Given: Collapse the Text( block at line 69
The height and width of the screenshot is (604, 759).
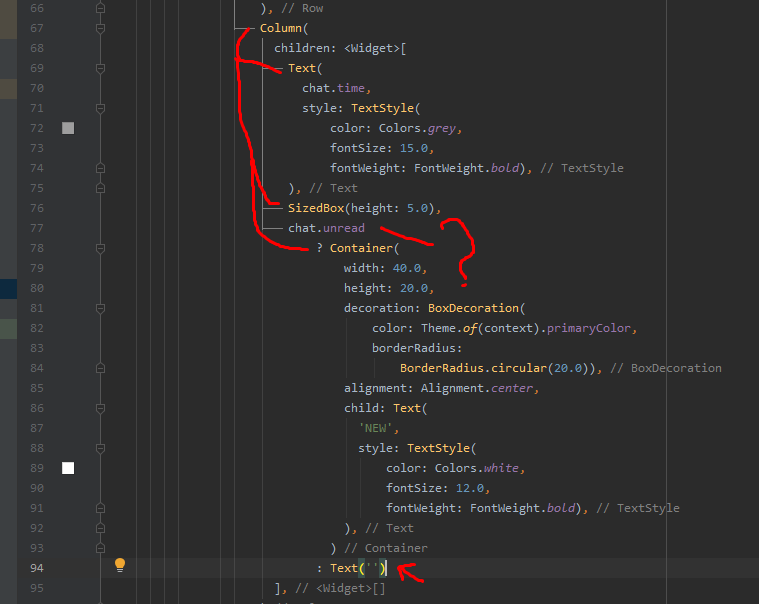Looking at the screenshot, I should pyautogui.click(x=100, y=69).
